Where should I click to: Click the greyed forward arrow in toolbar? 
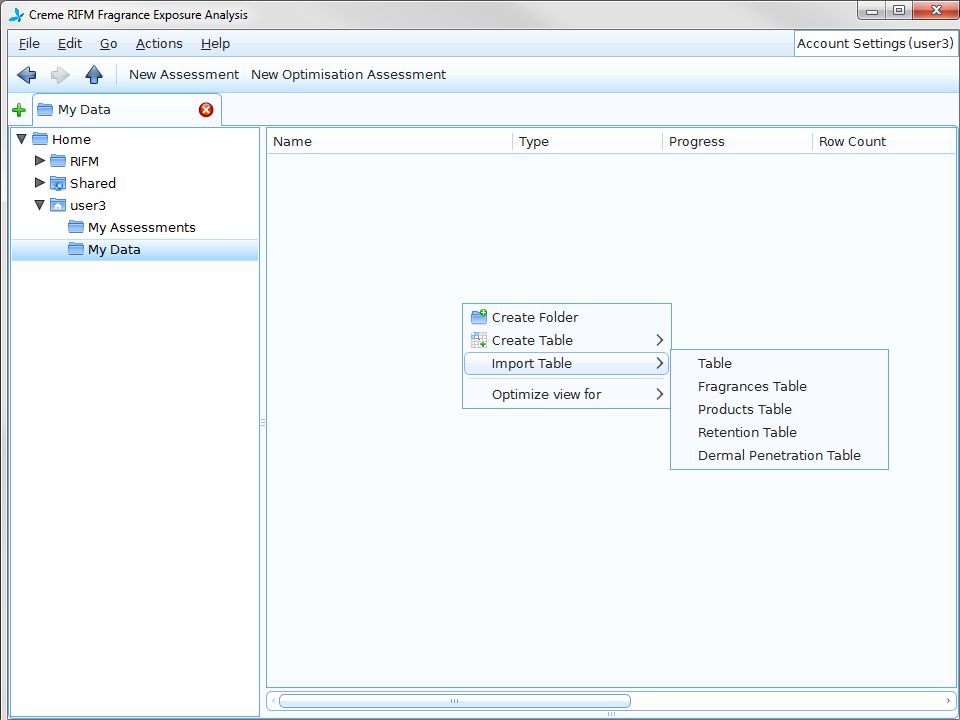pyautogui.click(x=60, y=75)
